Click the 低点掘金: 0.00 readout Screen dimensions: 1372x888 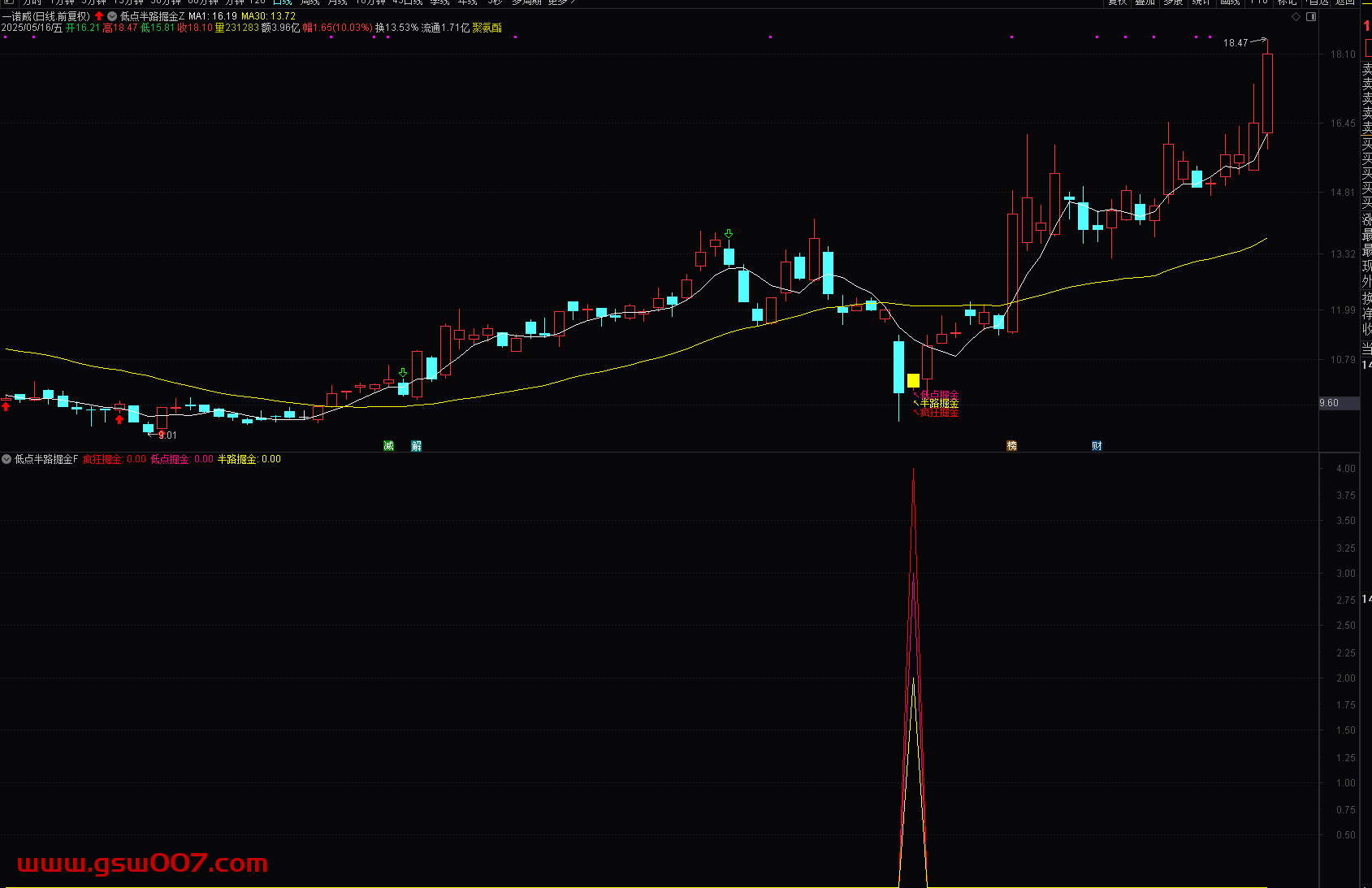coord(182,459)
